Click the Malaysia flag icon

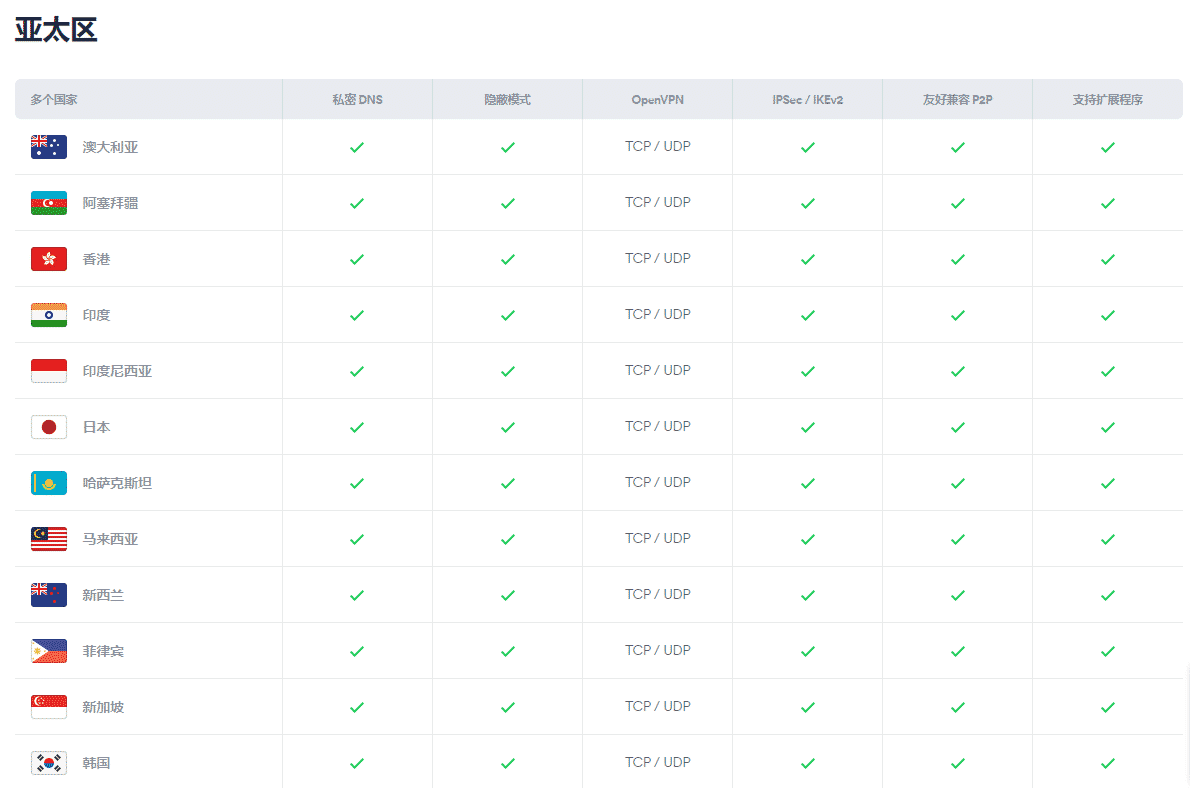tap(49, 539)
